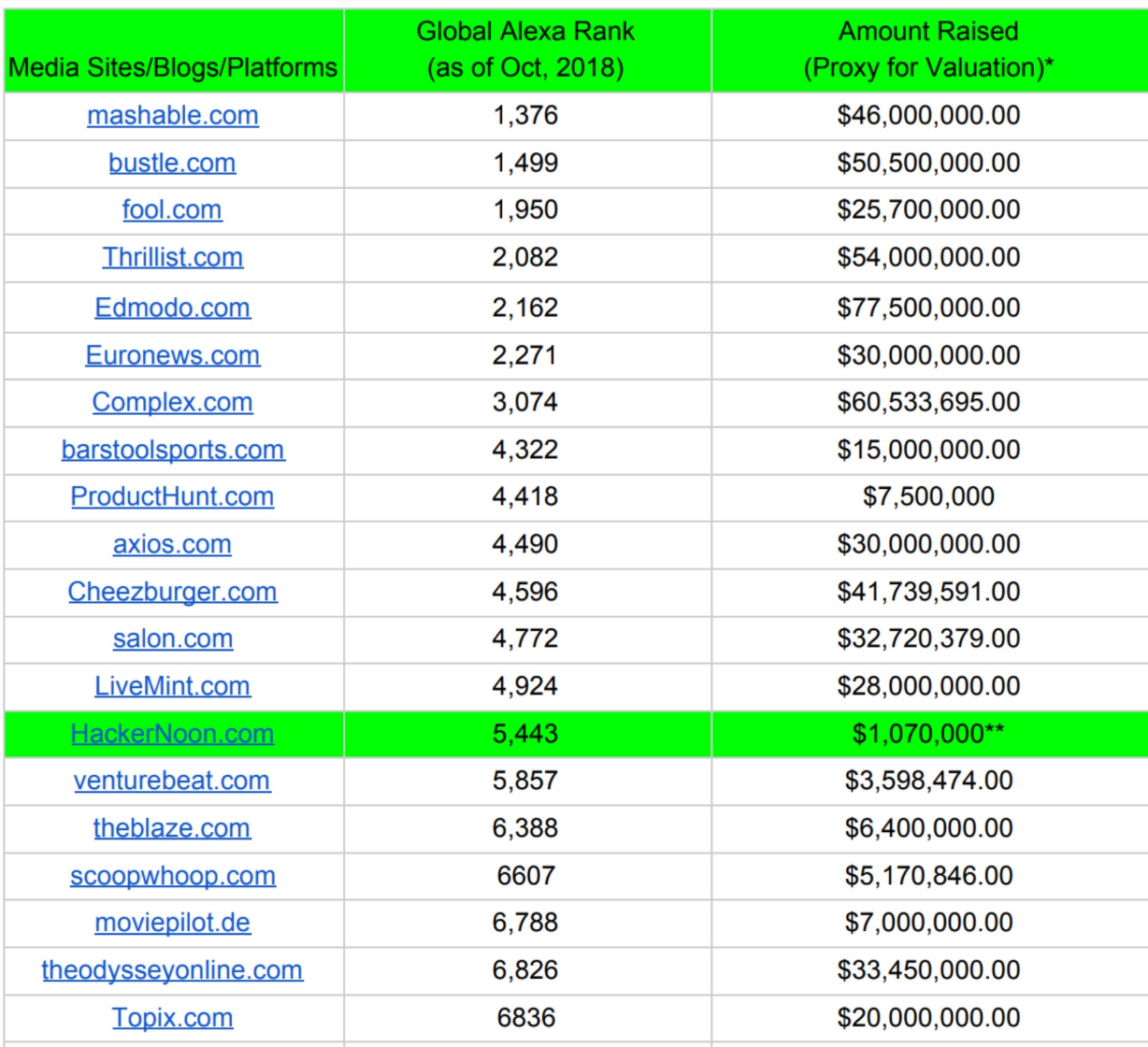
Task: Click the salon.com link
Action: coord(173,638)
